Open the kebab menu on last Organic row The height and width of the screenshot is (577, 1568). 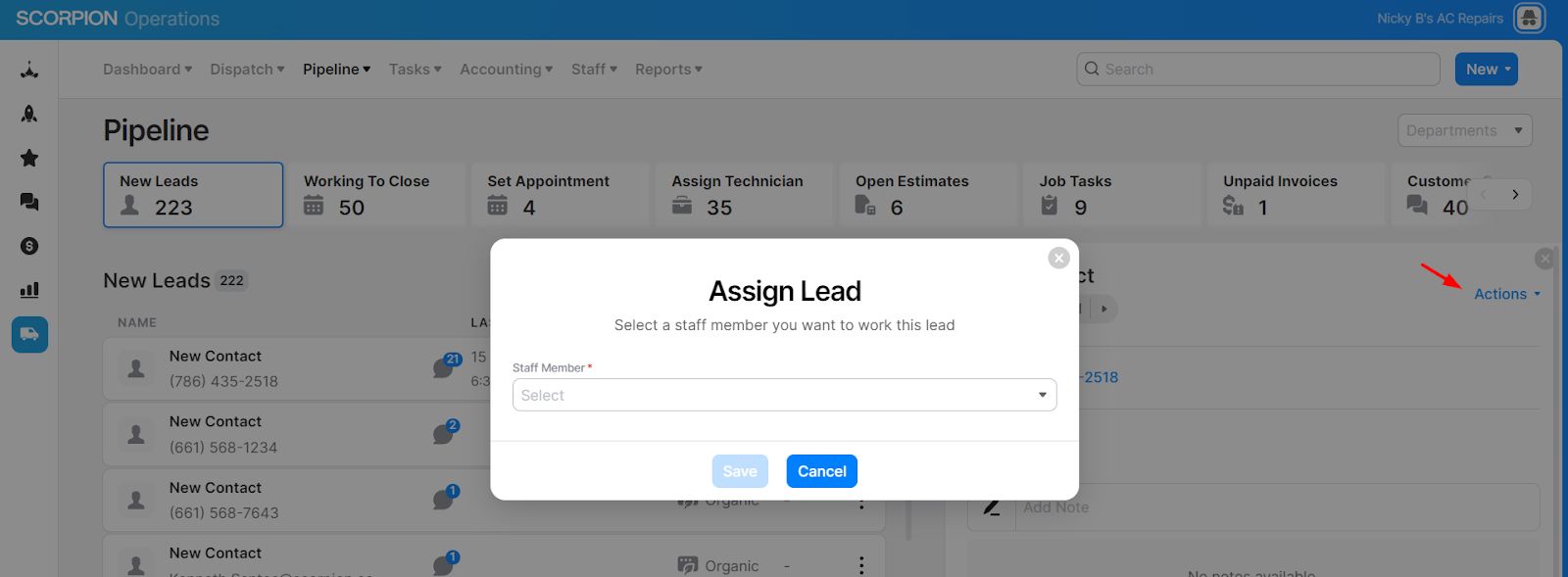tap(861, 565)
